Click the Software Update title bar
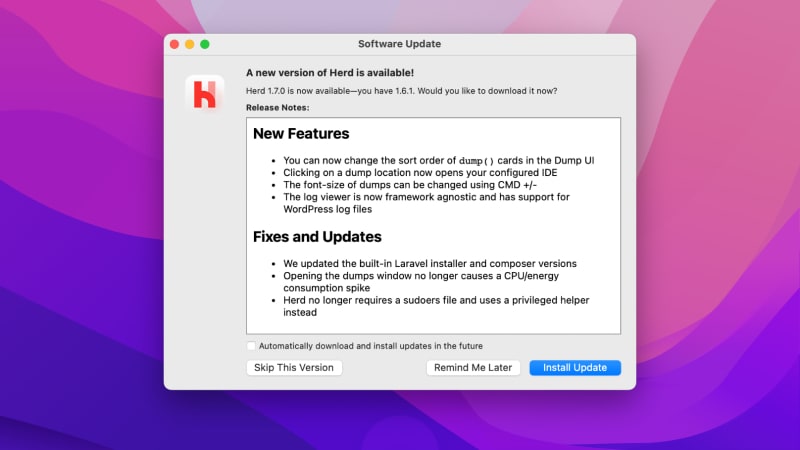 399,44
